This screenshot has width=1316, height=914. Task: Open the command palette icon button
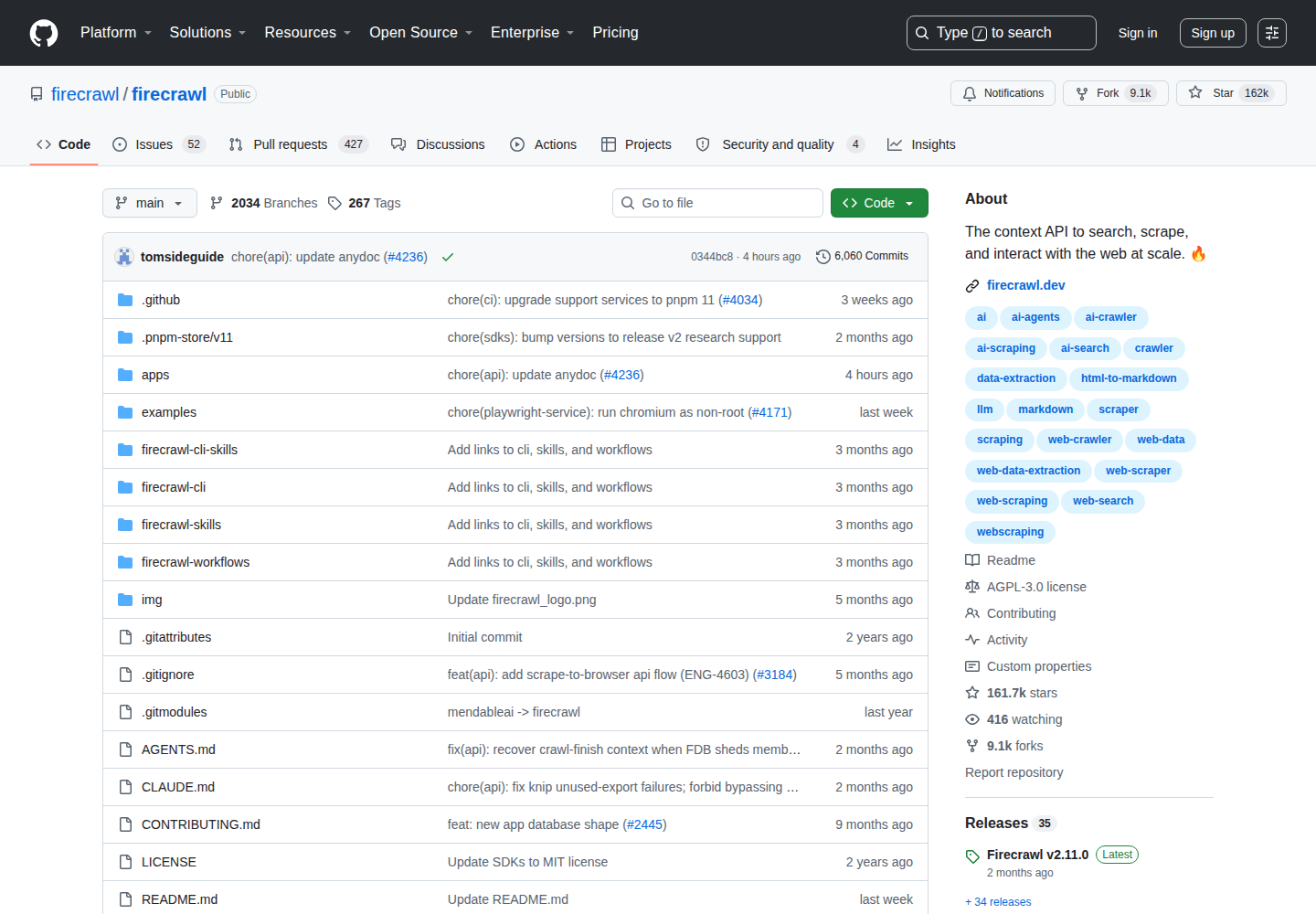[1272, 33]
